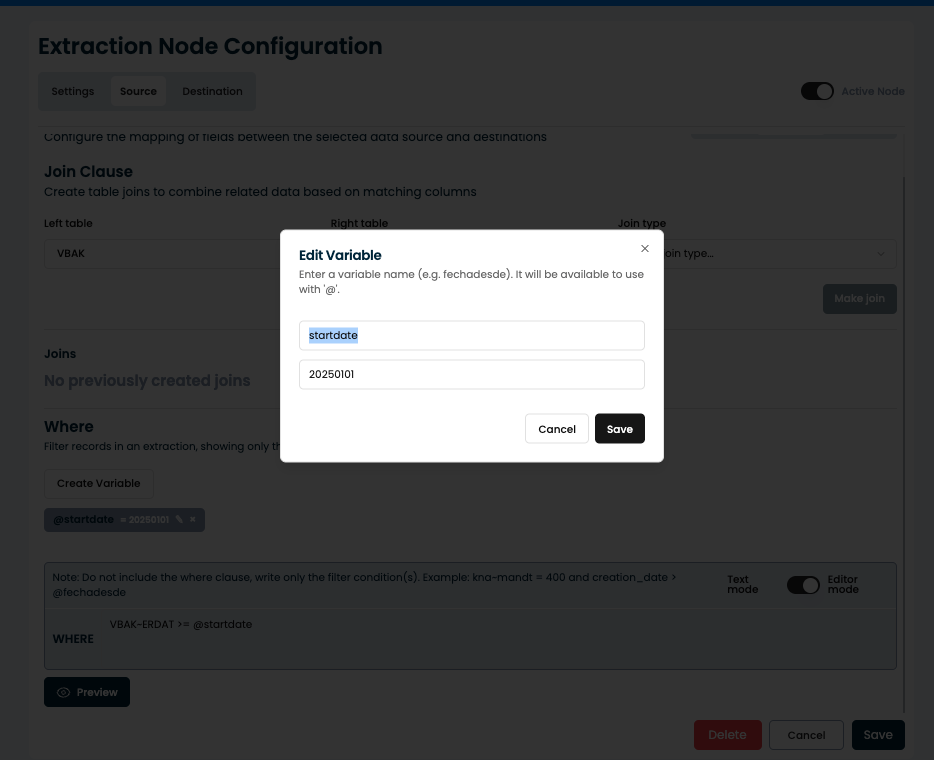Viewport: 934px width, 760px height.
Task: Click the Make join button
Action: point(859,298)
